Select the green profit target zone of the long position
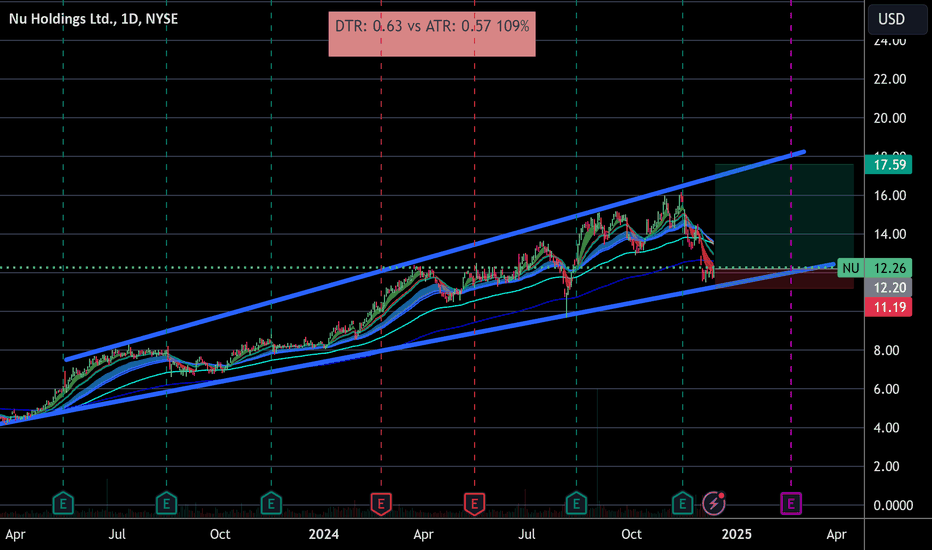Image resolution: width=932 pixels, height=550 pixels. 784,216
